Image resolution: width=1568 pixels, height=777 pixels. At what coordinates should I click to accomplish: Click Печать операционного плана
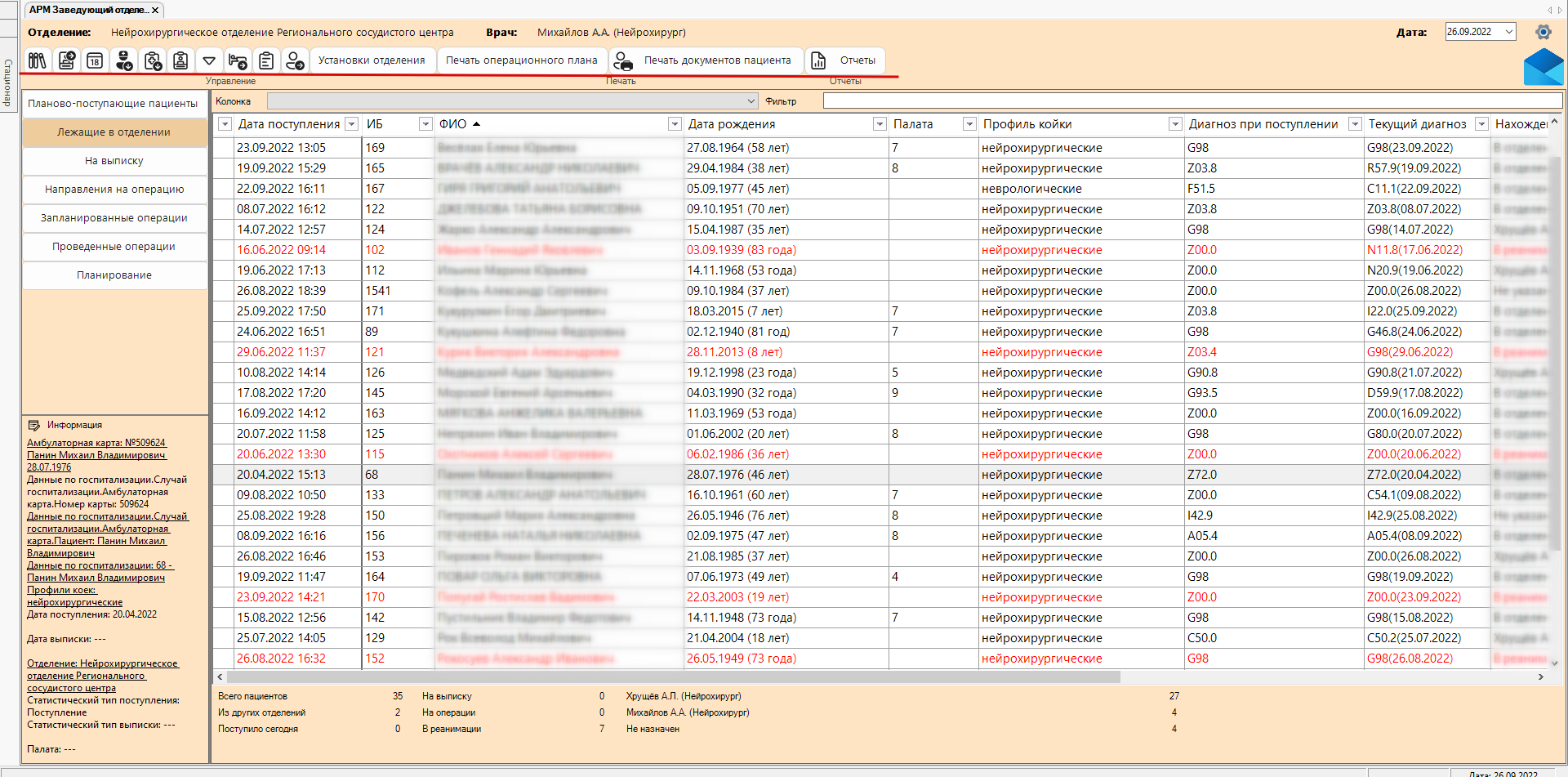[521, 60]
